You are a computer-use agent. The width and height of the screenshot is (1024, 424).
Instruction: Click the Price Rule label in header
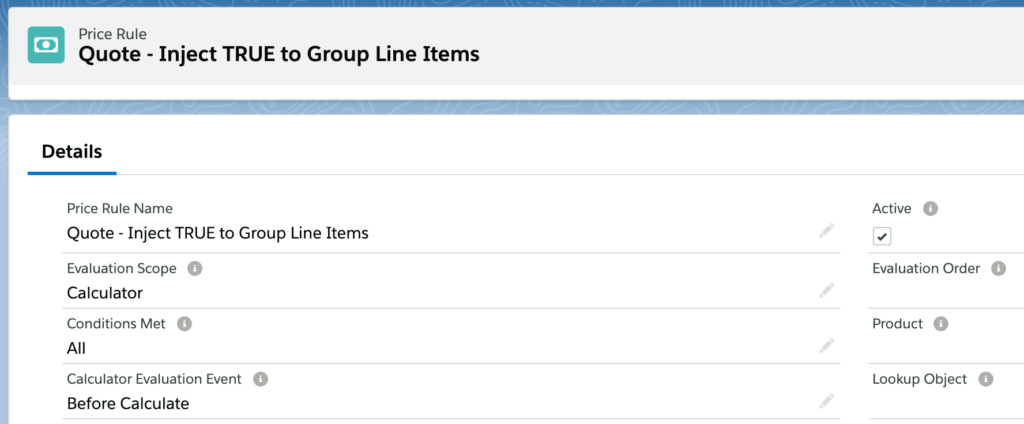point(112,34)
